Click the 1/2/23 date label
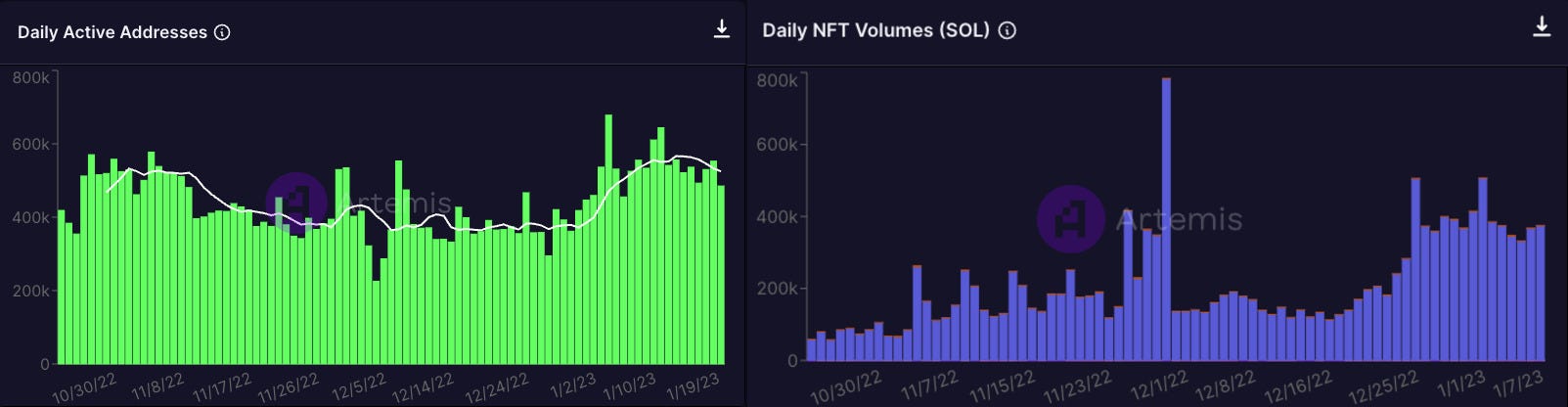The width and height of the screenshot is (1568, 407). pyautogui.click(x=573, y=385)
